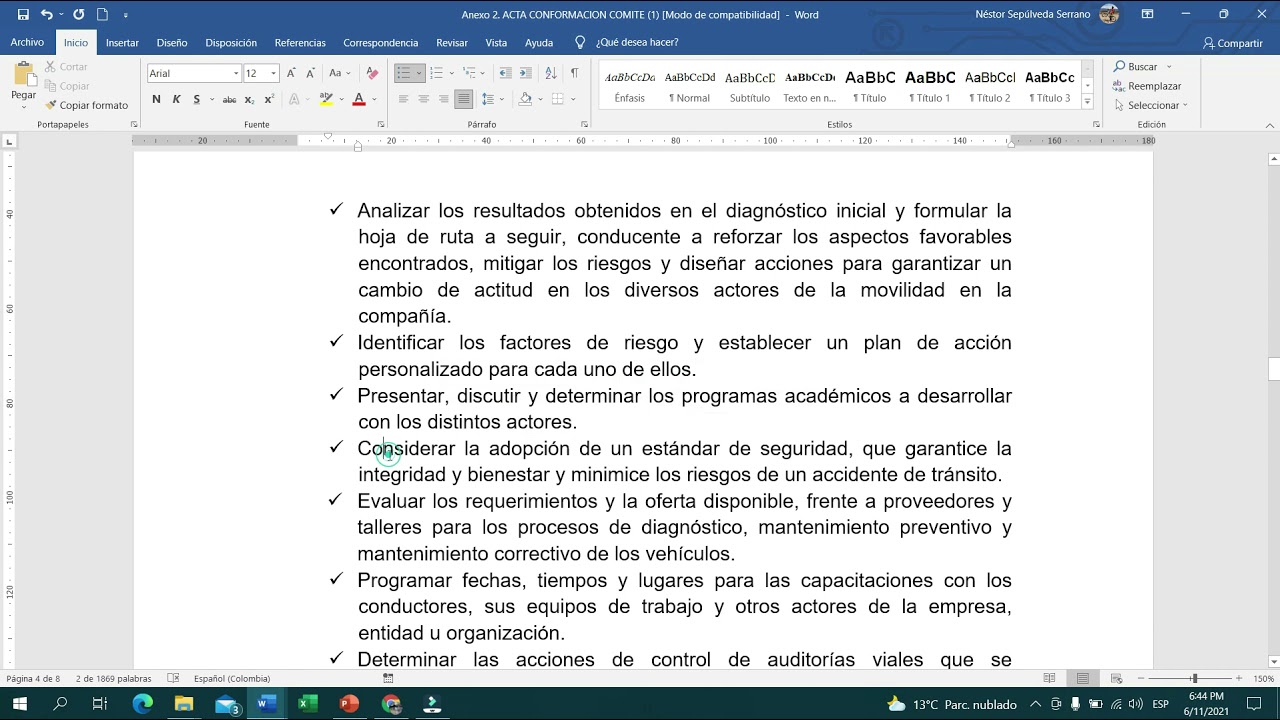Click the Español (Colombia) language indicator
Image resolution: width=1280 pixels, height=720 pixels.
tap(232, 678)
